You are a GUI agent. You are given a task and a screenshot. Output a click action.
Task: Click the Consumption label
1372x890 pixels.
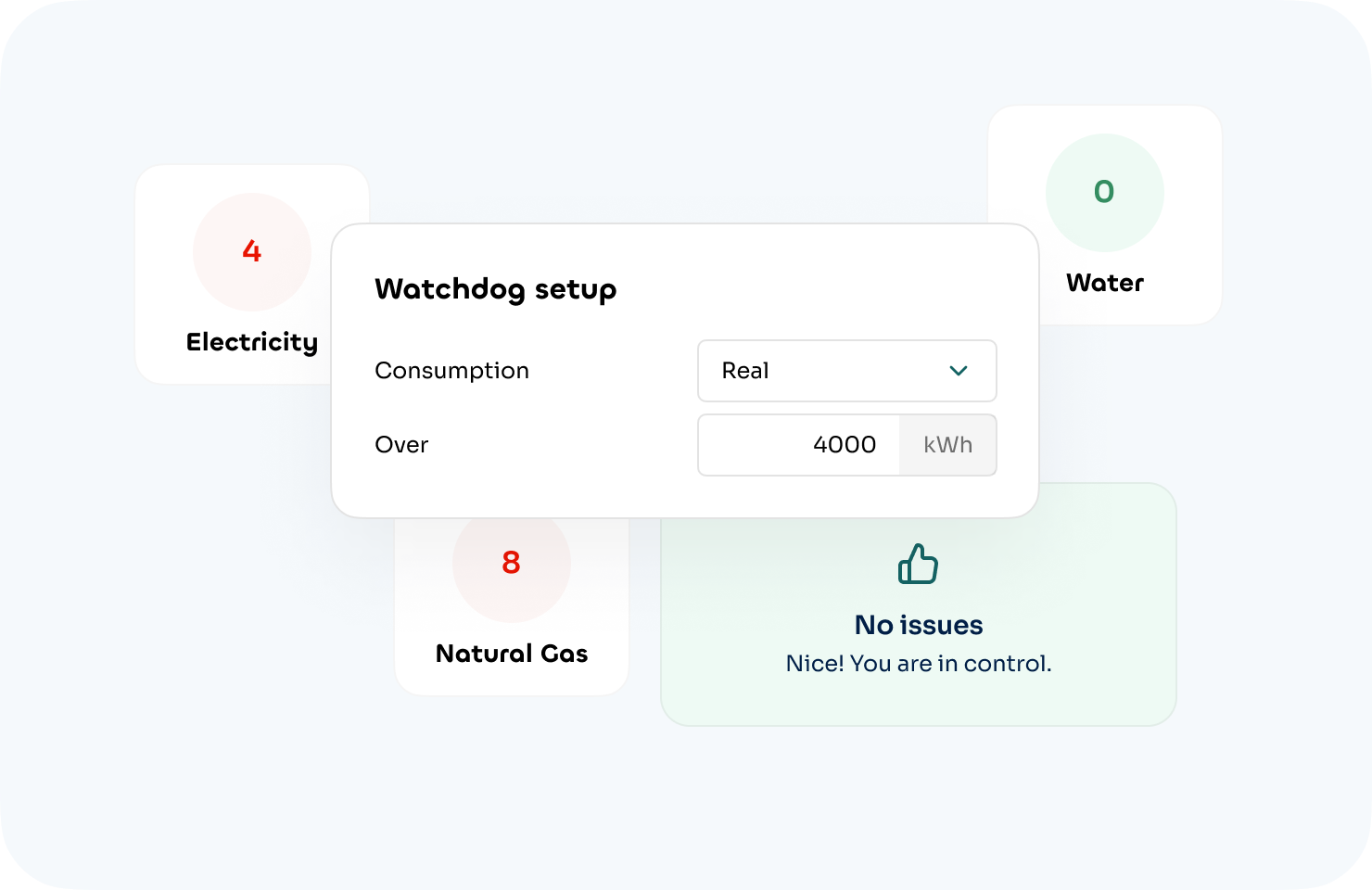tap(451, 371)
